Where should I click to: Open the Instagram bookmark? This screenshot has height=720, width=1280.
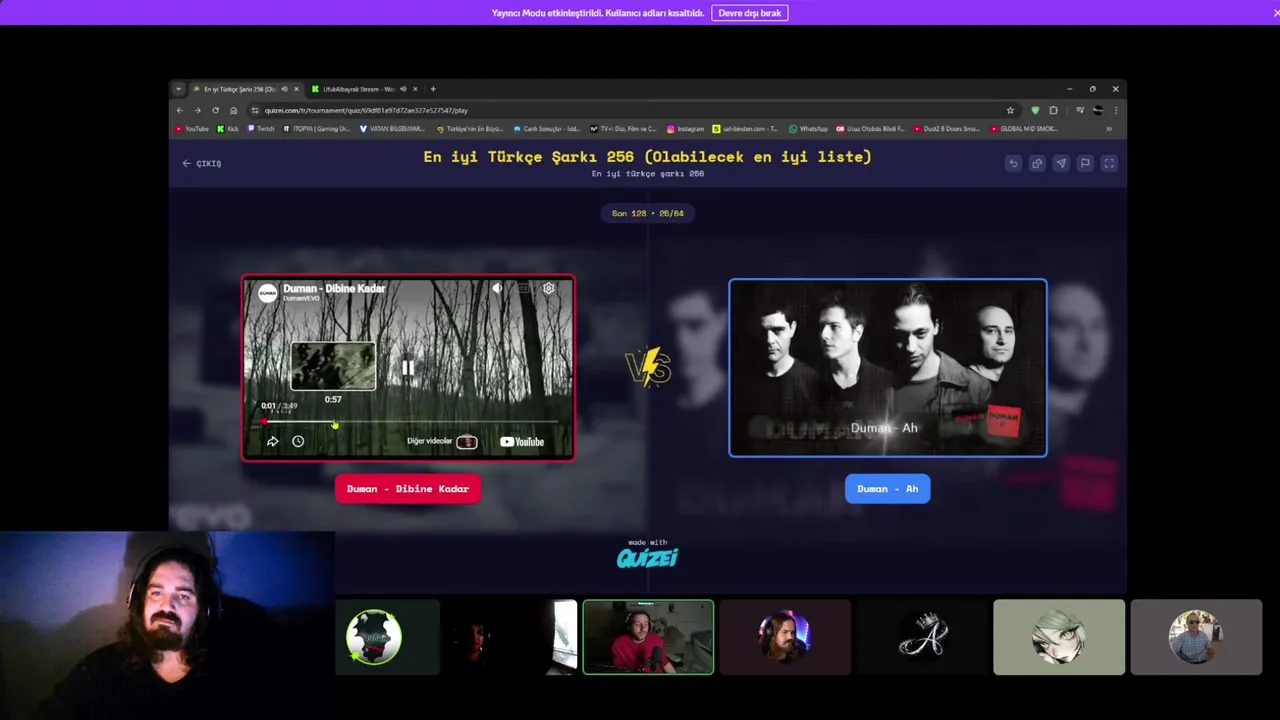(x=687, y=129)
